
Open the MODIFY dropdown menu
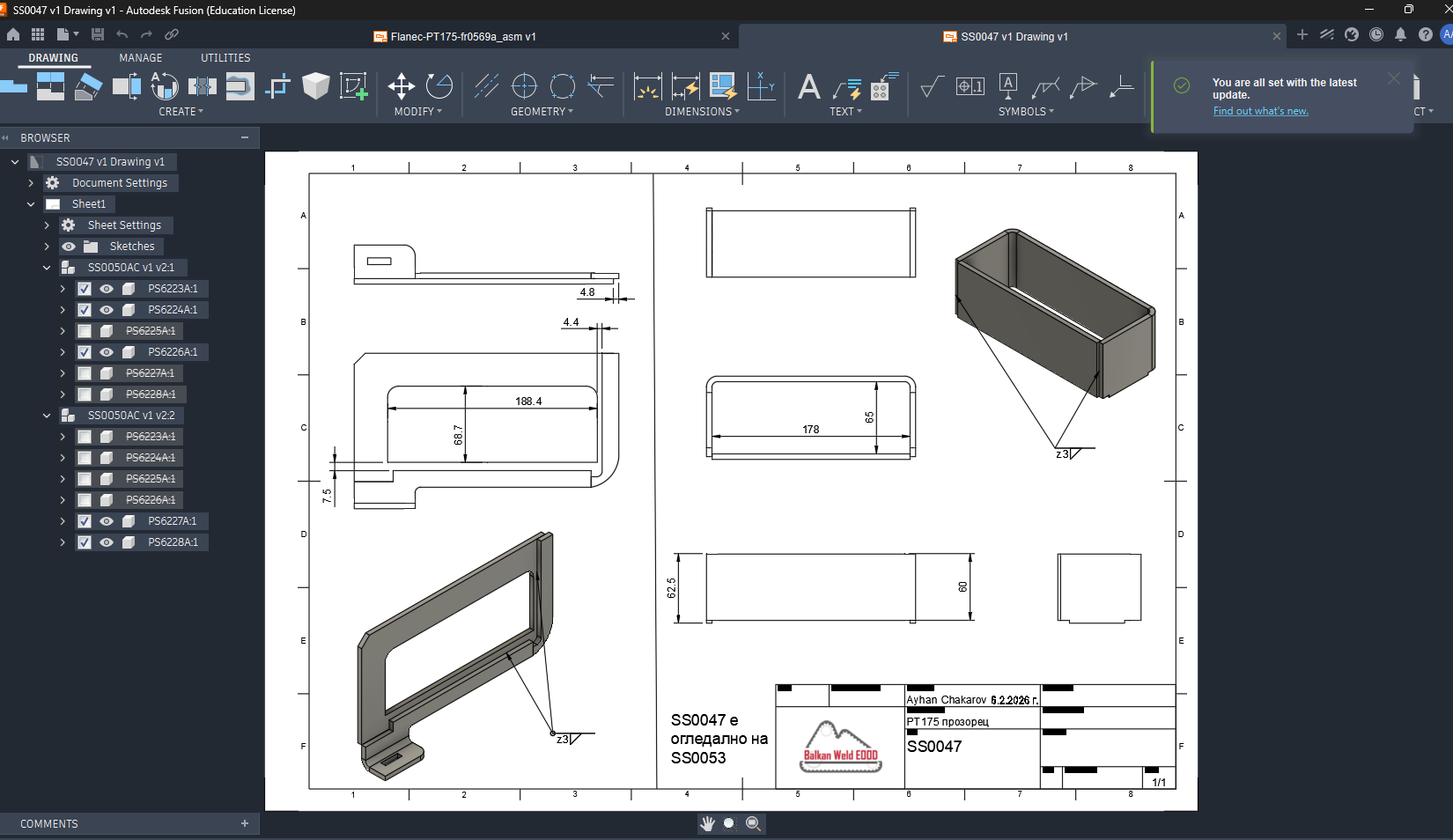418,112
